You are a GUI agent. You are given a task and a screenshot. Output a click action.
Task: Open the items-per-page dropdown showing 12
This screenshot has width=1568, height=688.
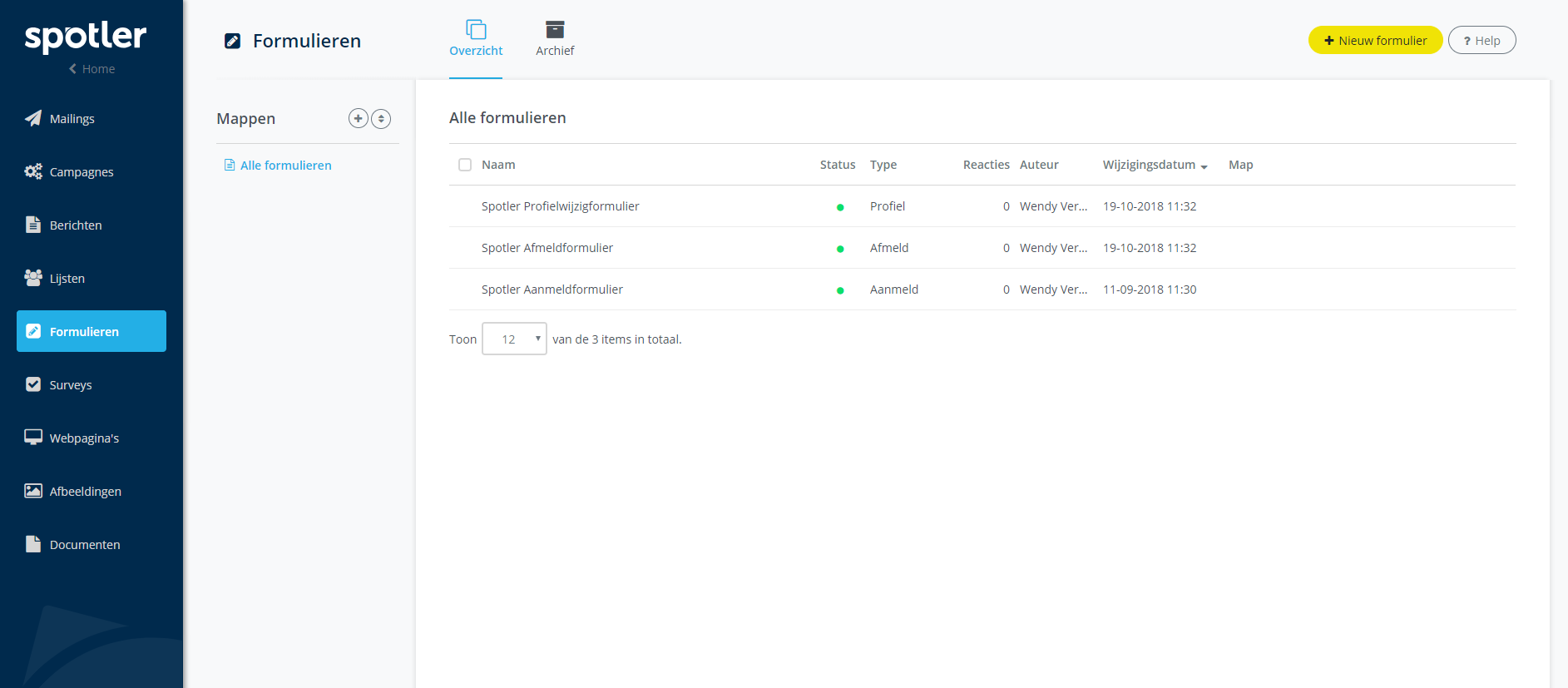tap(514, 339)
